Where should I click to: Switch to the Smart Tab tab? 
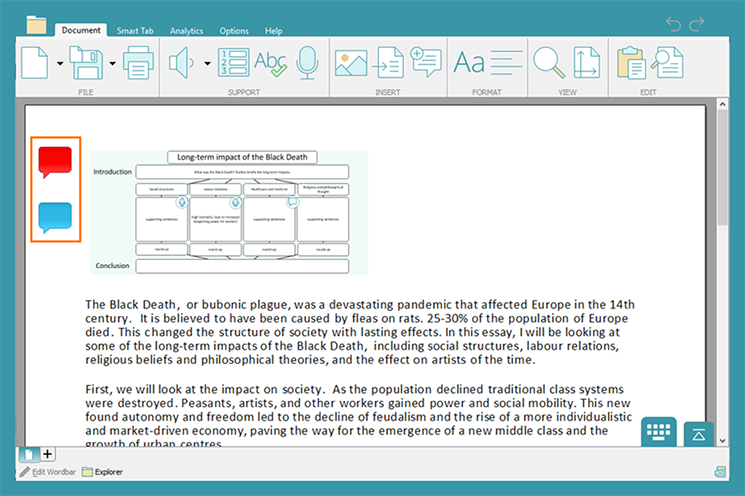pyautogui.click(x=135, y=31)
